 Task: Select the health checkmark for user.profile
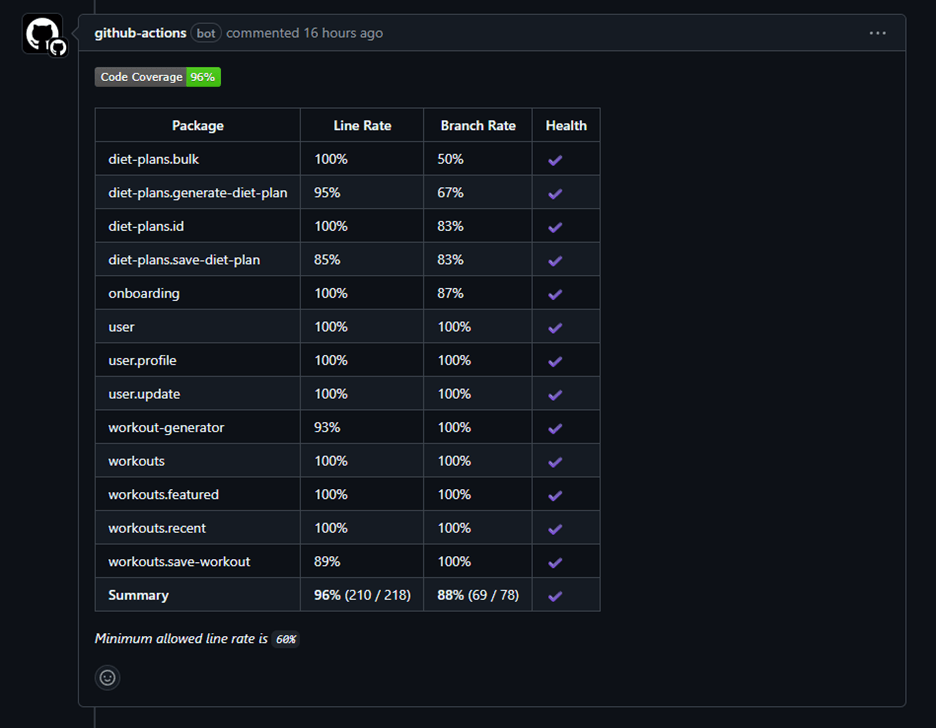click(x=565, y=360)
